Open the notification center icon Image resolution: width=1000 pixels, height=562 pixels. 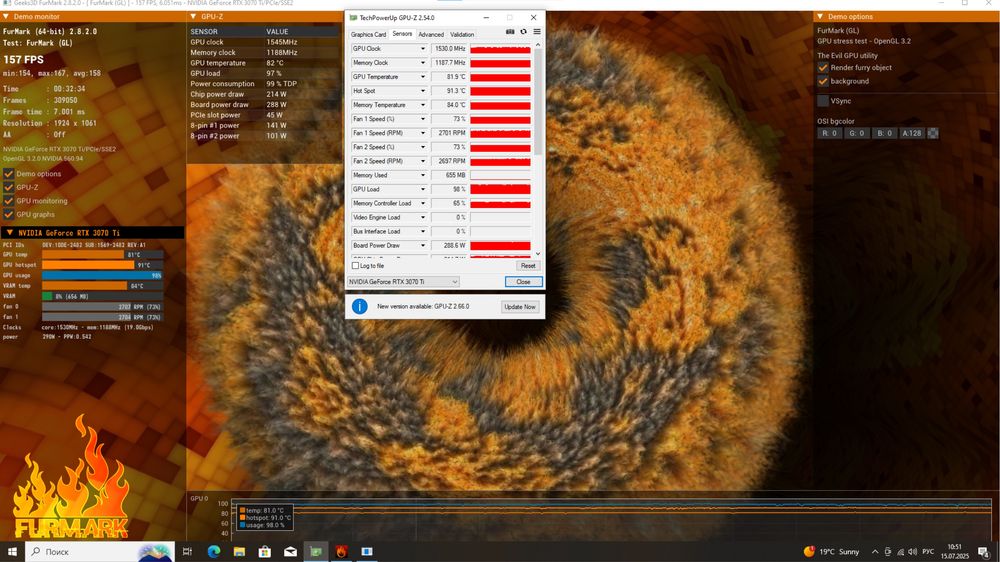[983, 552]
